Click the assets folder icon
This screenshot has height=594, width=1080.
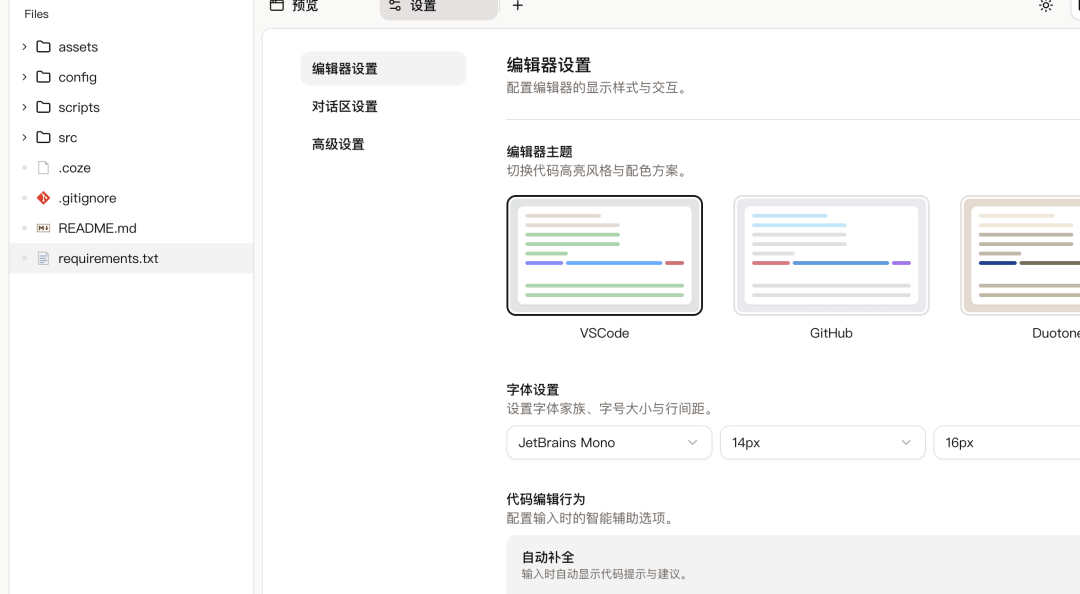pos(43,47)
